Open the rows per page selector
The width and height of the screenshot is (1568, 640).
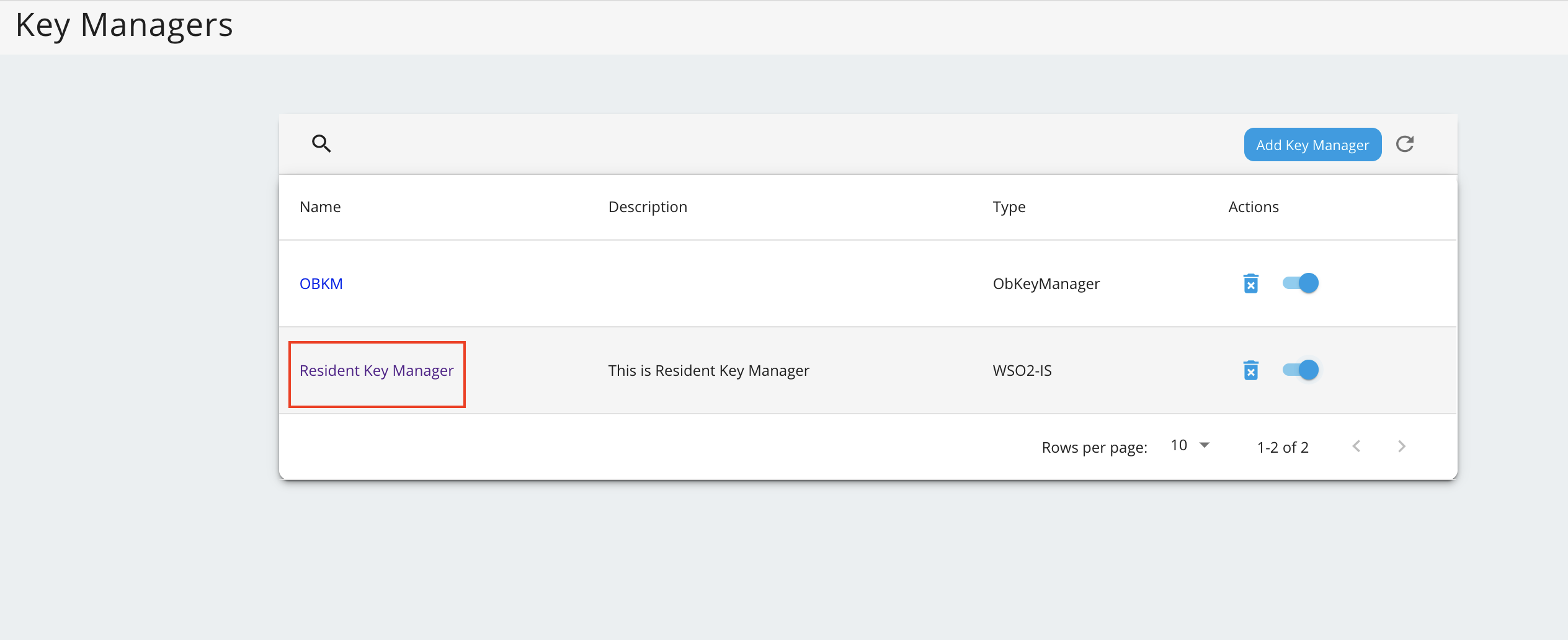point(1188,445)
